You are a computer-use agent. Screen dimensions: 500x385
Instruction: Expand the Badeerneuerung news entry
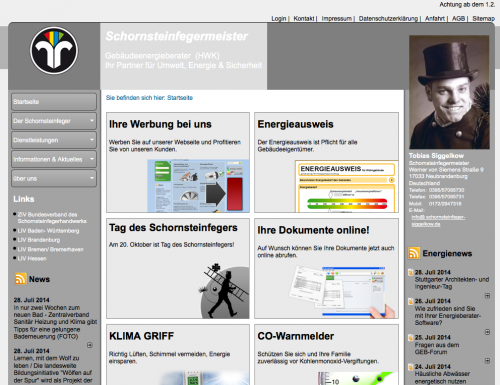coord(90,345)
